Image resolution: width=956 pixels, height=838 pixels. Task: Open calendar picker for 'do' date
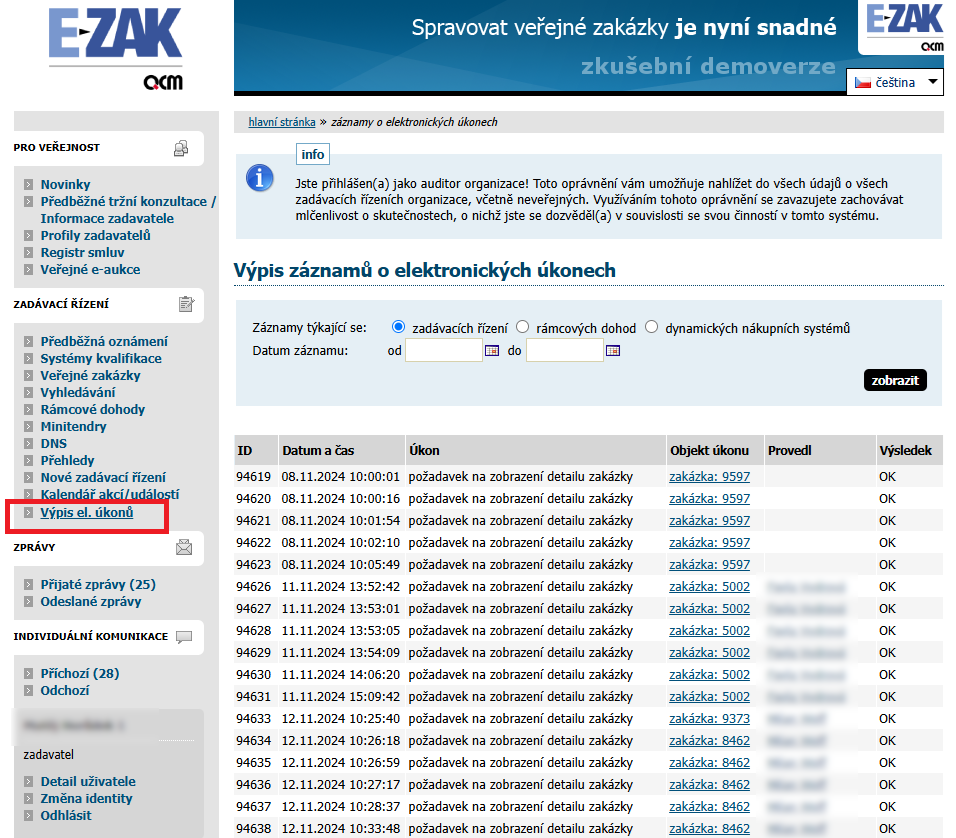(x=613, y=351)
